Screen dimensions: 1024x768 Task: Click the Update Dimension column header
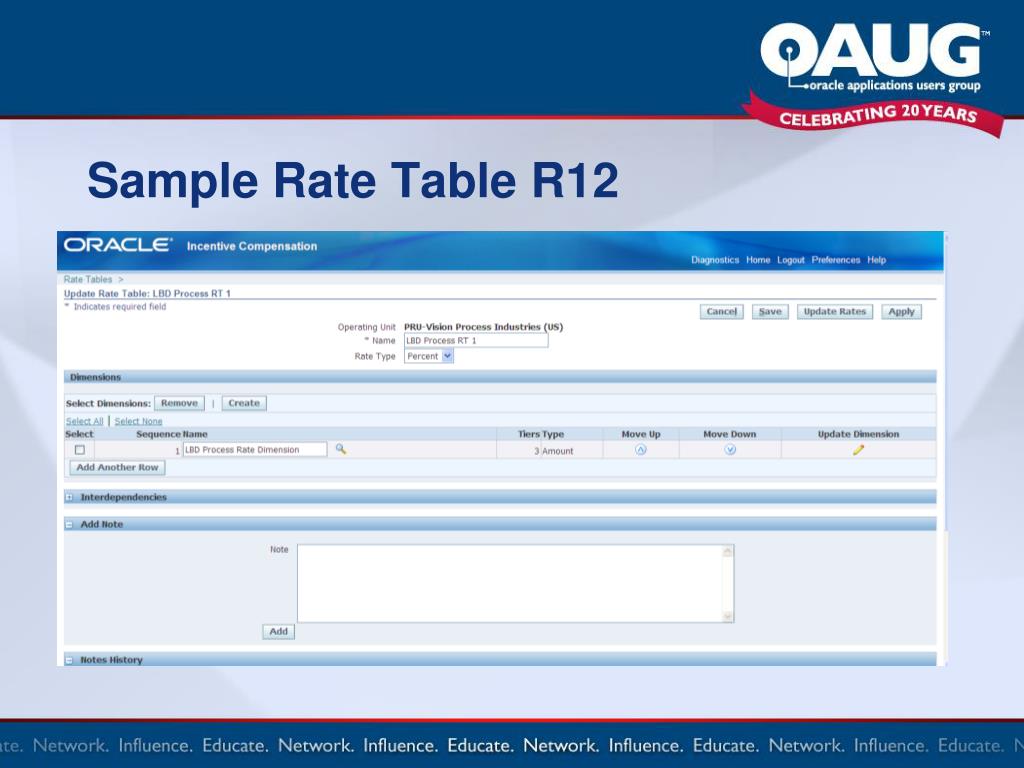(858, 434)
